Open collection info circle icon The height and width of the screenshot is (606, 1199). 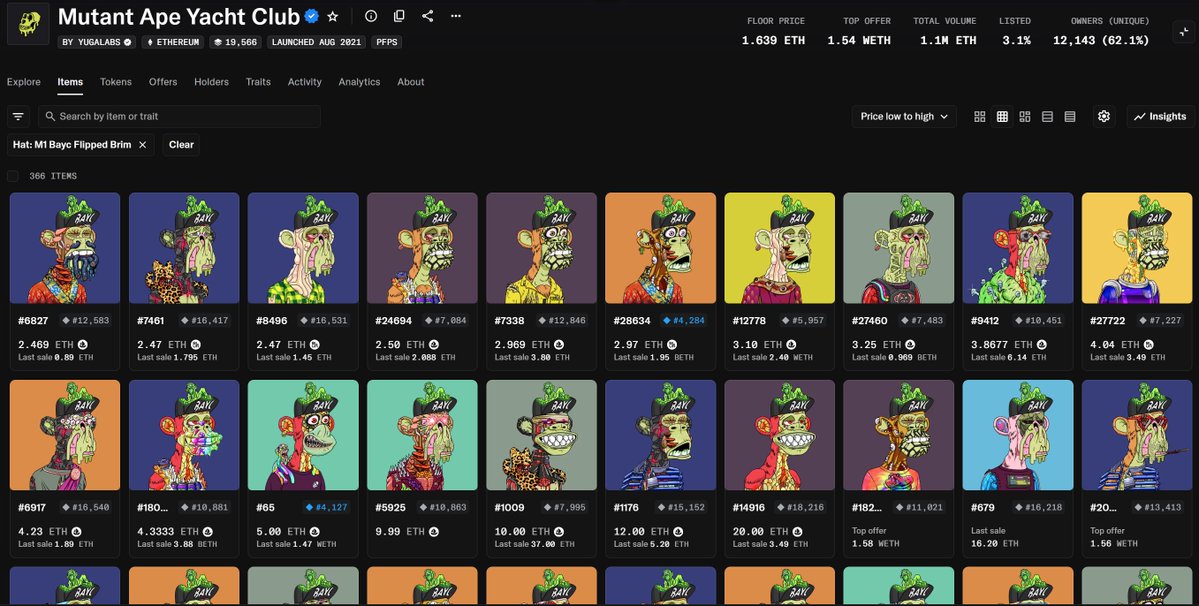(x=371, y=16)
